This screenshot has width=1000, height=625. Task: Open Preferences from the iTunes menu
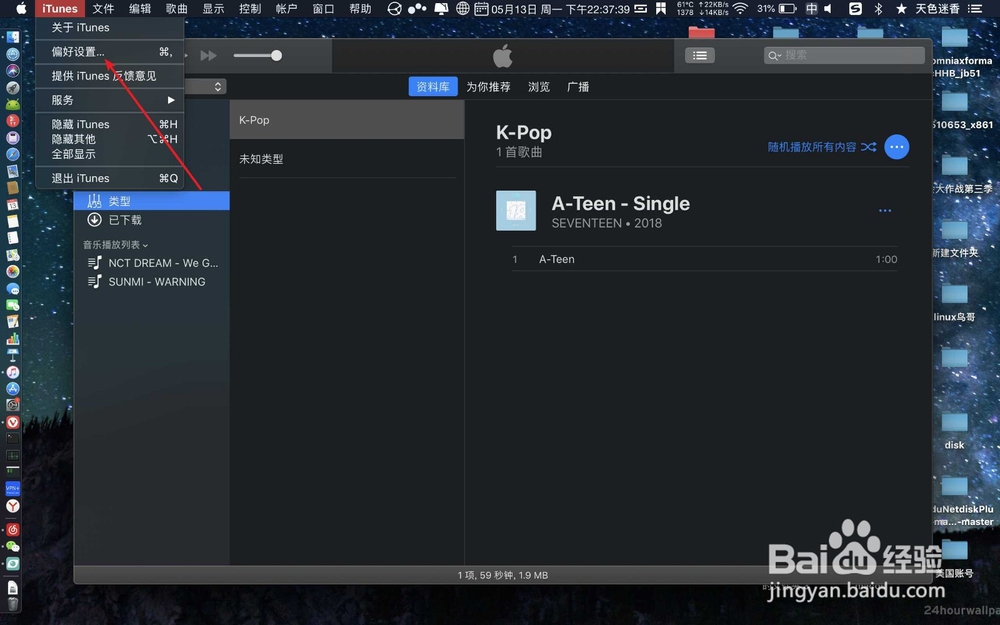point(110,52)
